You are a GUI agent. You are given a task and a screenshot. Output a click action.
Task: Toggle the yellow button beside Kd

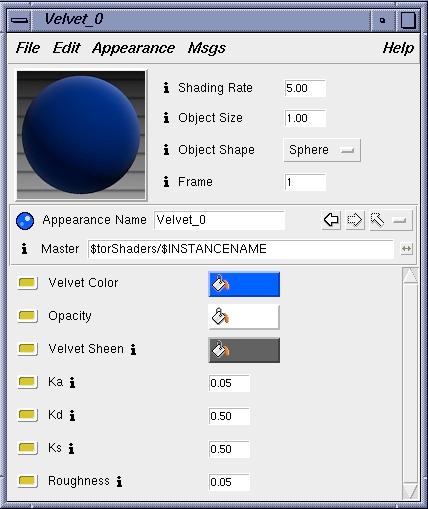[x=27, y=415]
